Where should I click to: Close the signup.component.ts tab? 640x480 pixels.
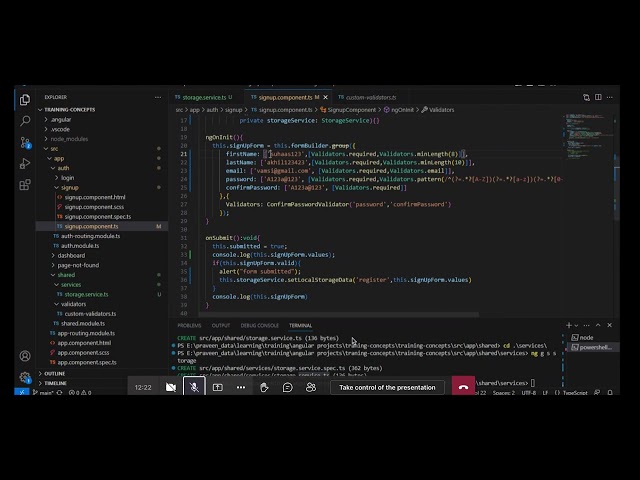(325, 97)
